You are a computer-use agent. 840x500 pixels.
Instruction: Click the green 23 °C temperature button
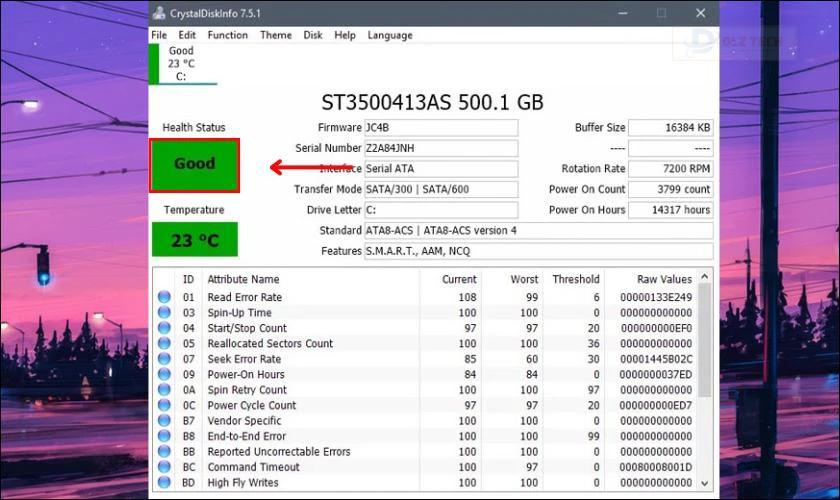click(x=195, y=240)
